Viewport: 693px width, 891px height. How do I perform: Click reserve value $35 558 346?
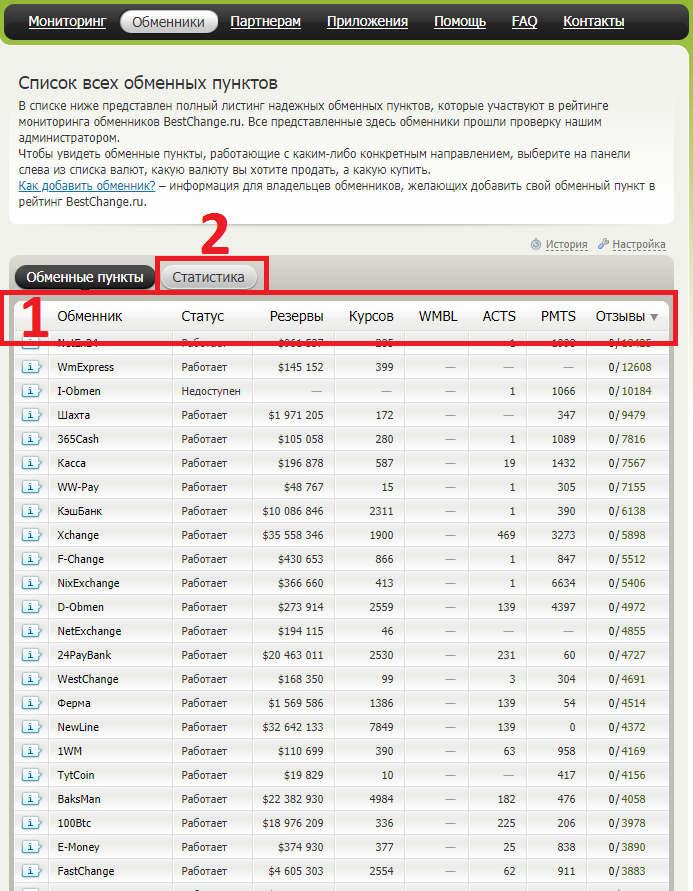(x=293, y=535)
